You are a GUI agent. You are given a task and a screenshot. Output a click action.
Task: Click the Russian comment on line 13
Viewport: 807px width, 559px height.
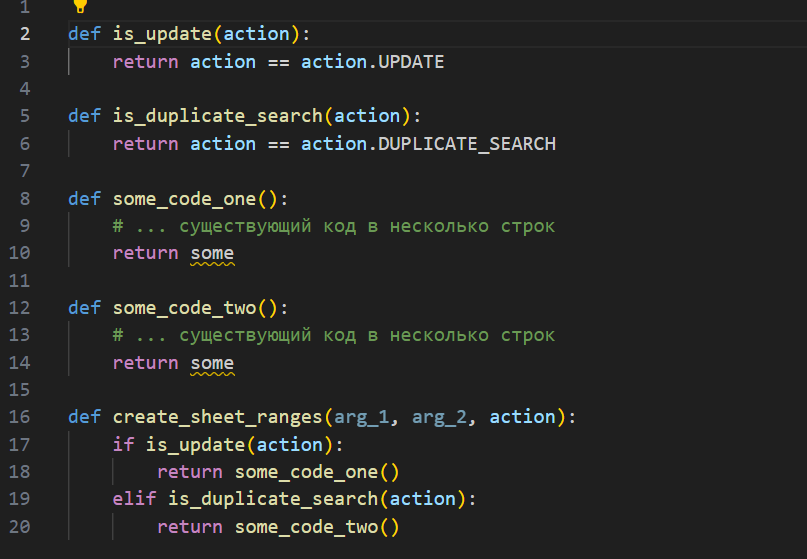coord(334,335)
